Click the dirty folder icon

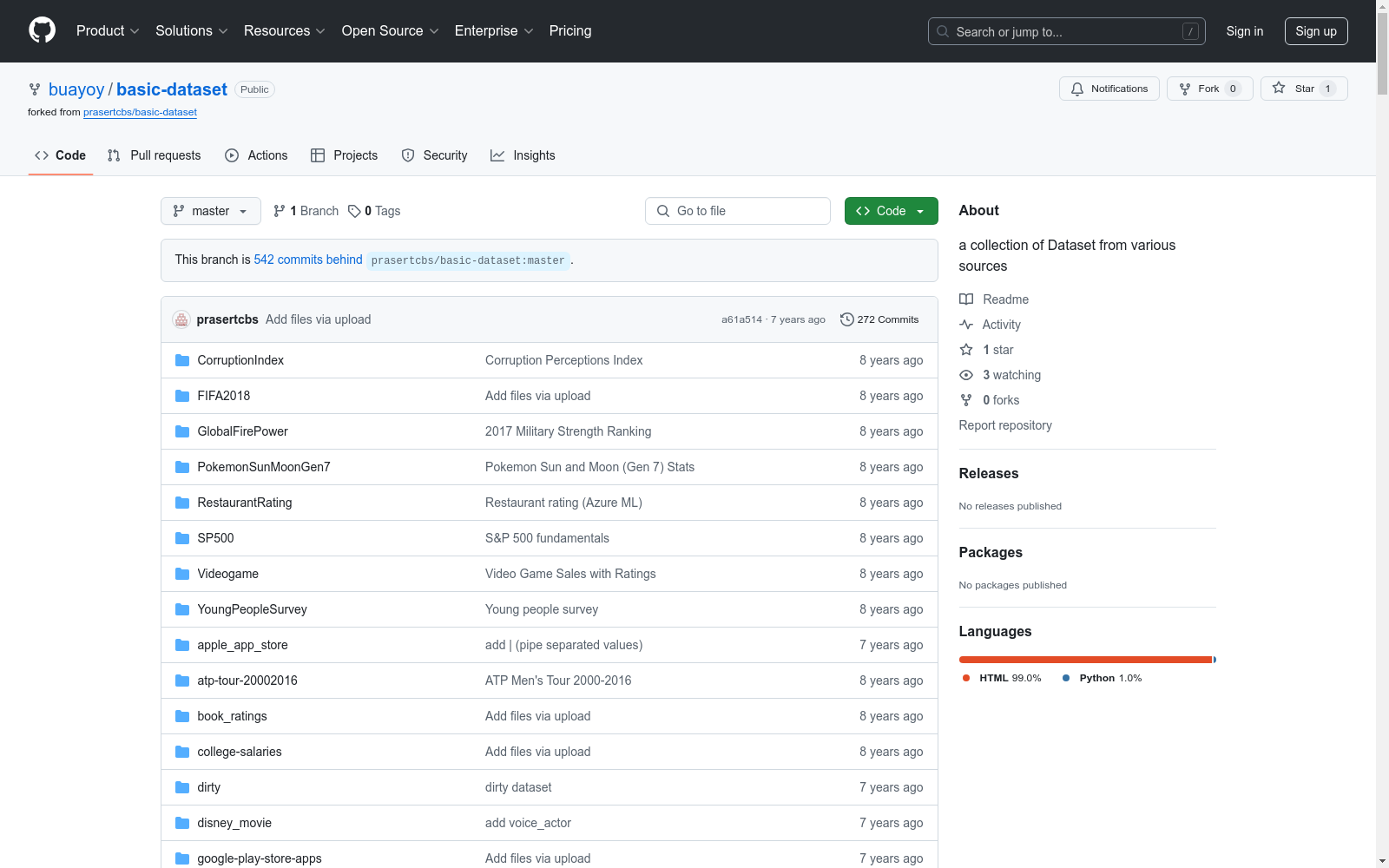coord(182,787)
